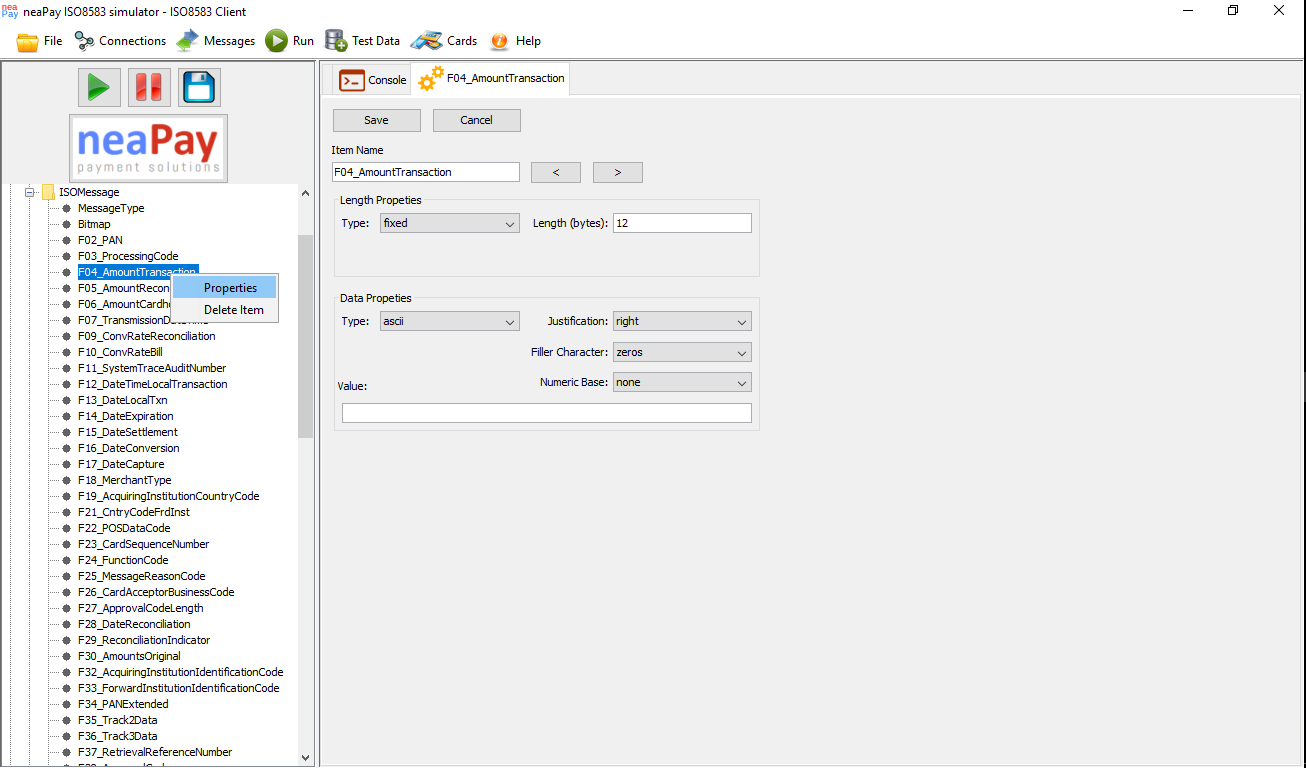Click the Cancel button
The width and height of the screenshot is (1306, 768).
[476, 120]
